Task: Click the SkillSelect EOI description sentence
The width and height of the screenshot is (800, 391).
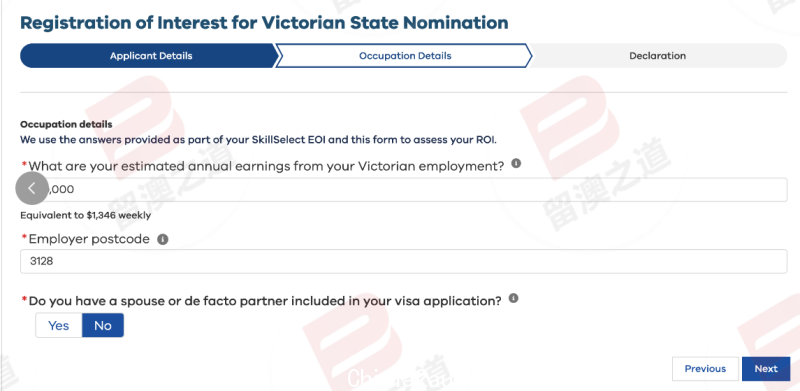Action: [258, 139]
